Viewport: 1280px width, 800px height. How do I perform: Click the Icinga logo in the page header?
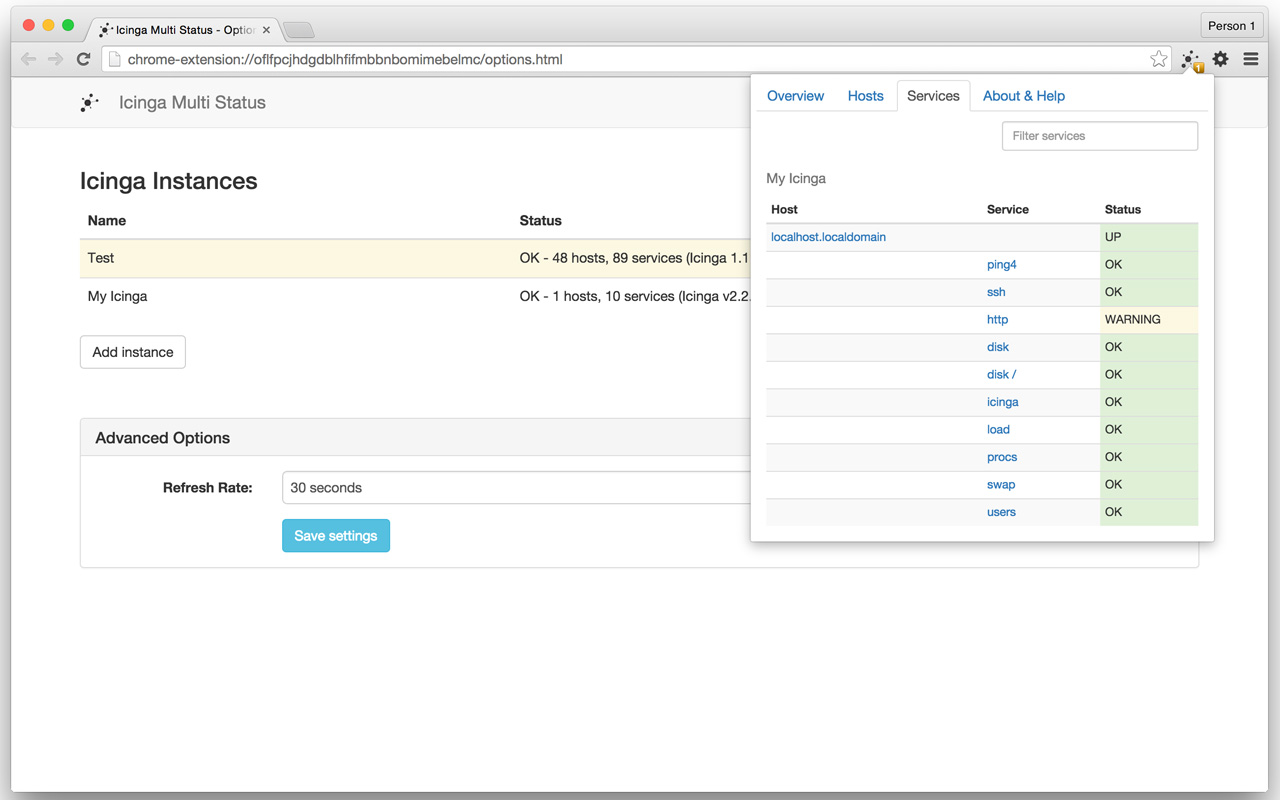(x=90, y=102)
